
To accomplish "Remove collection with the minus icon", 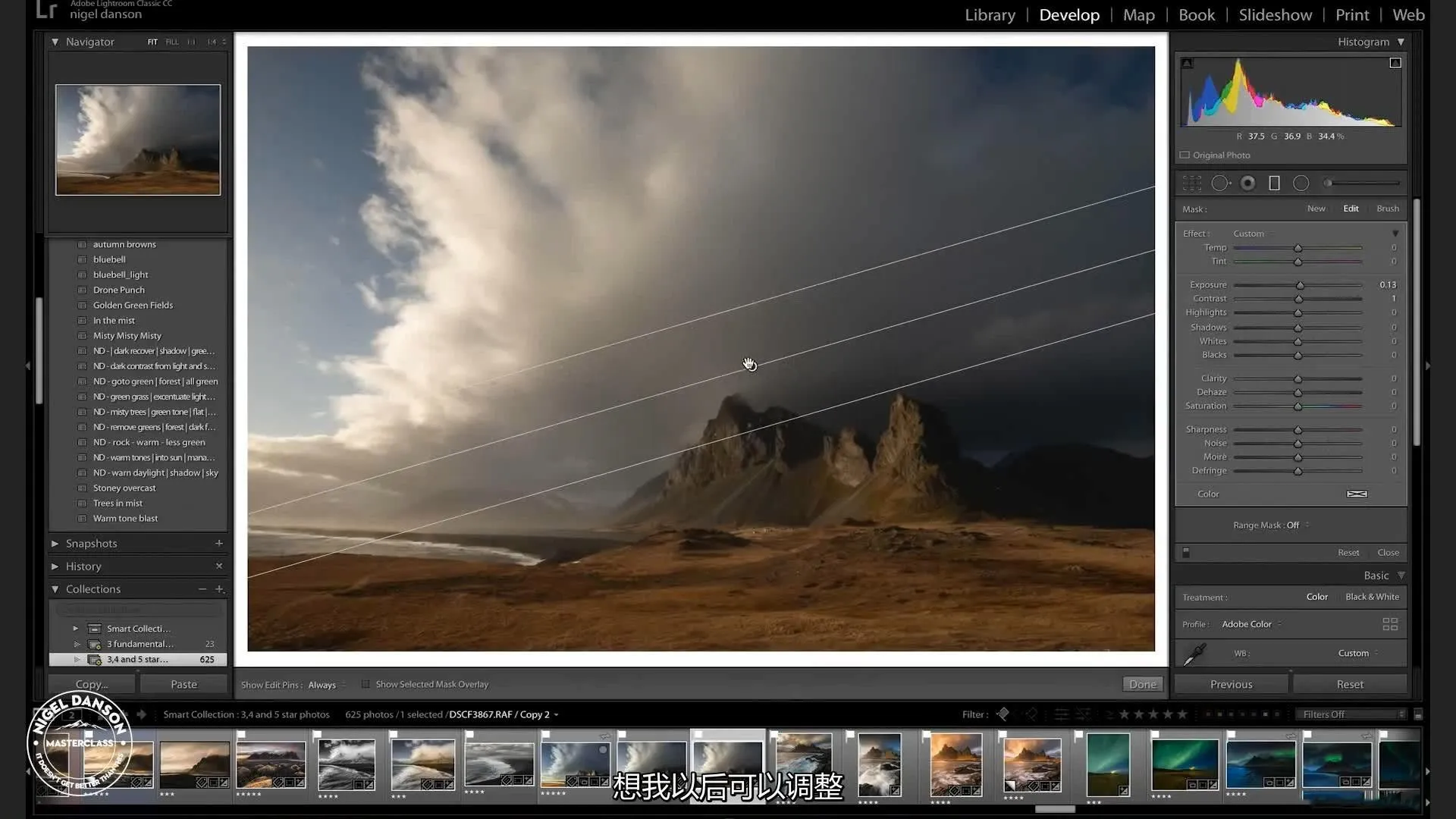I will coord(202,588).
